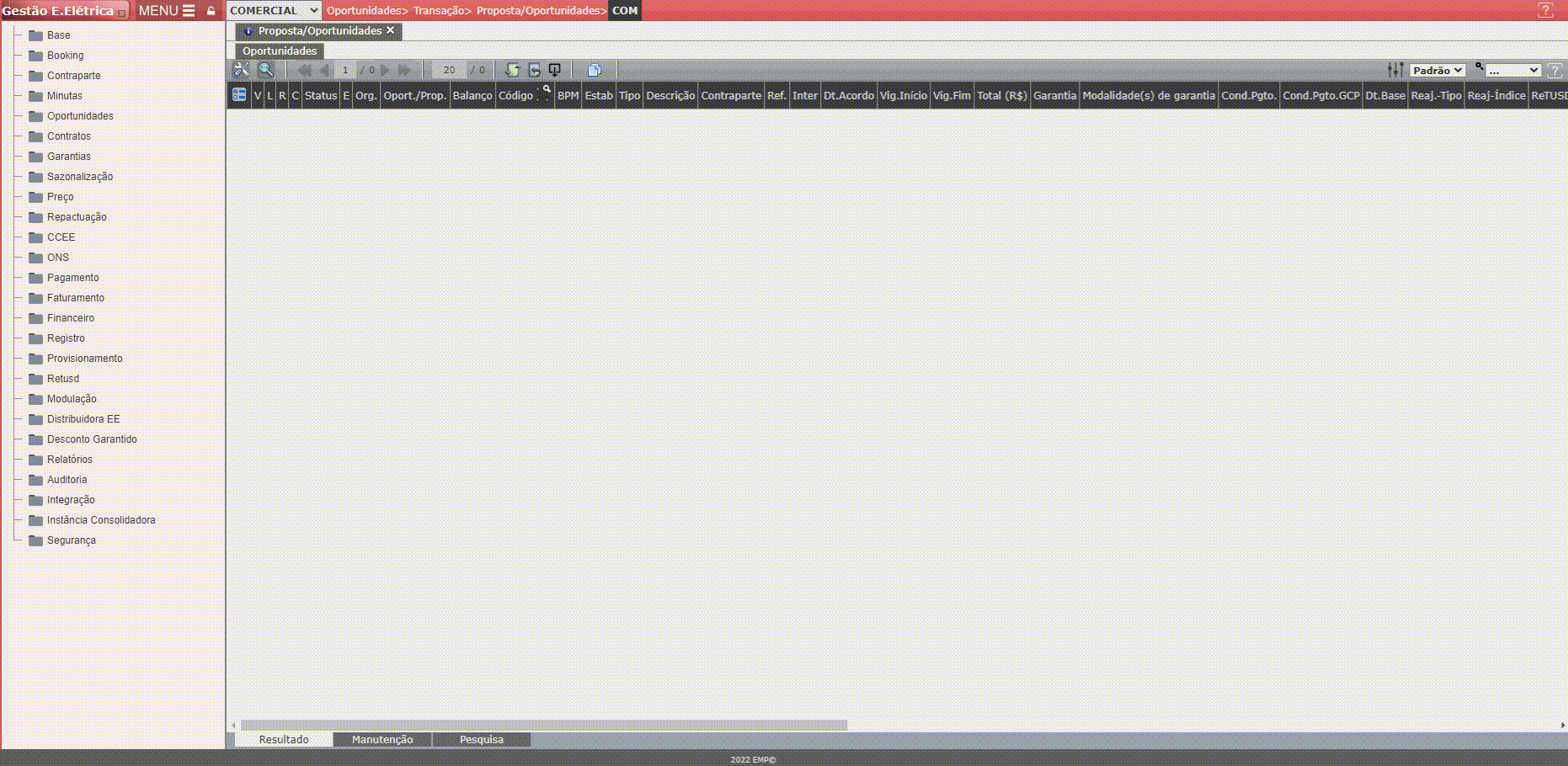This screenshot has height=766, width=1568.
Task: Click the download export arrow icon
Action: click(554, 70)
